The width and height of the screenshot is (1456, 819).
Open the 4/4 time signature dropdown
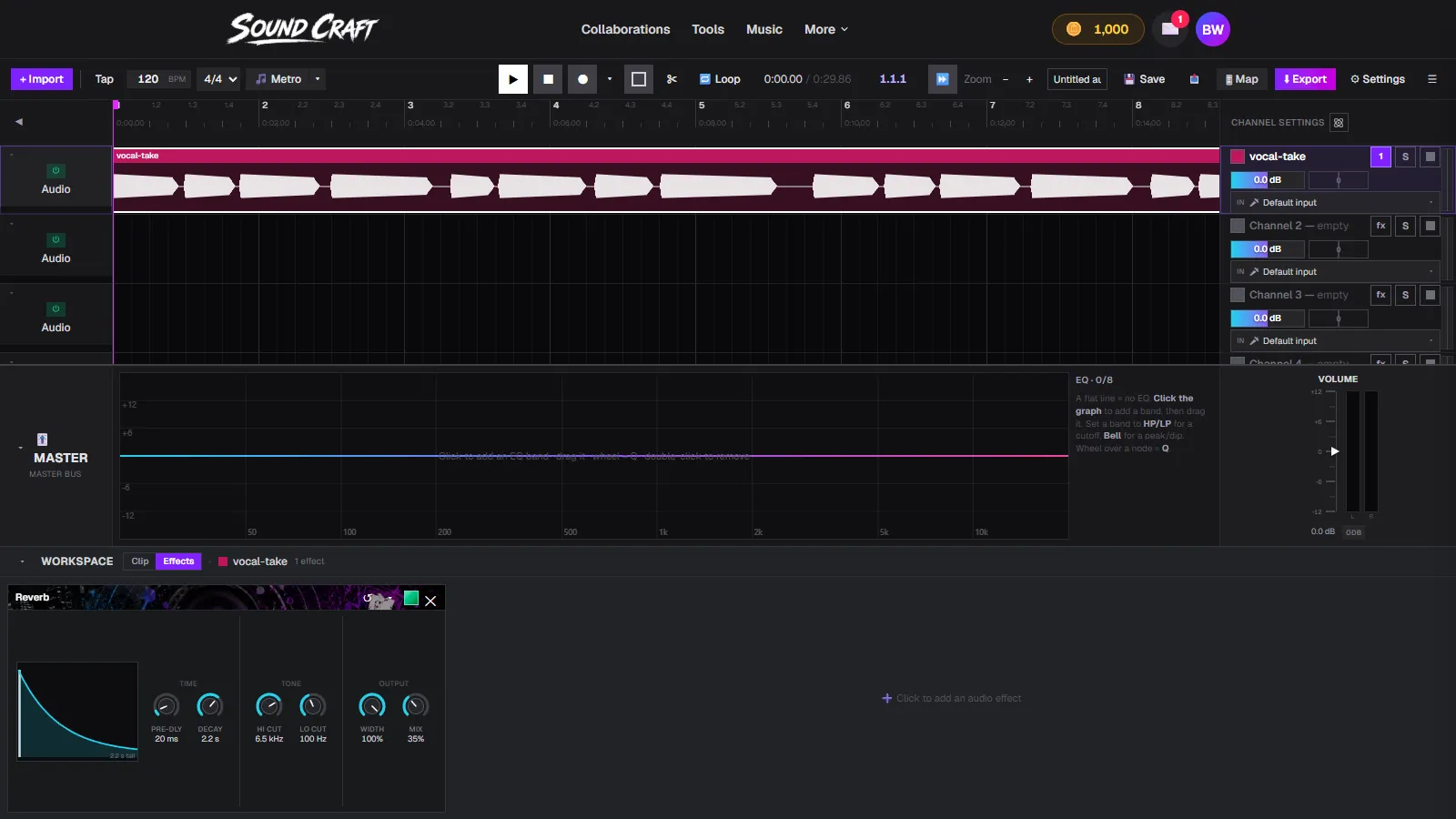(220, 79)
